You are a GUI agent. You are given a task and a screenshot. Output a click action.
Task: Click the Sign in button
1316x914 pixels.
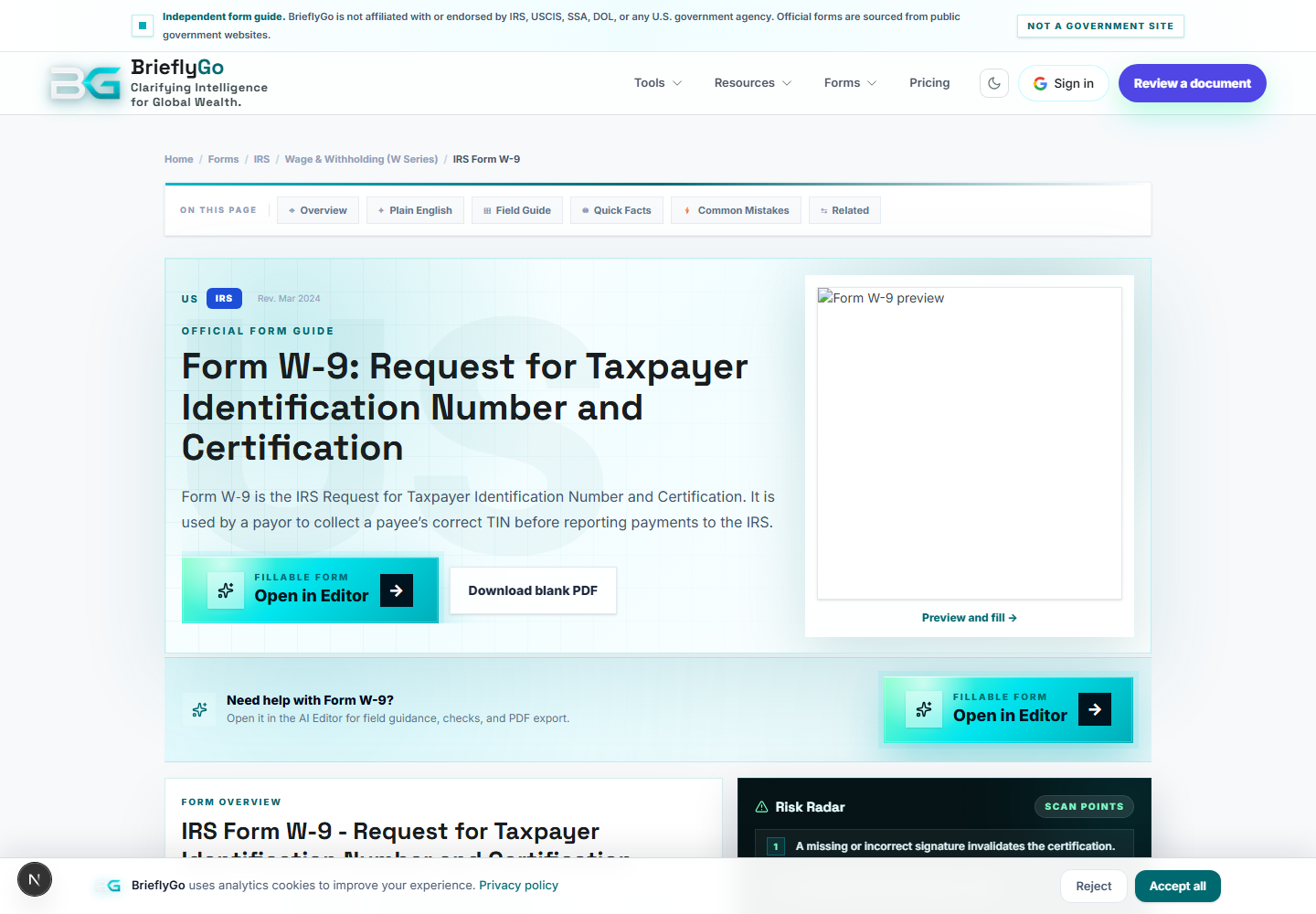[1064, 83]
